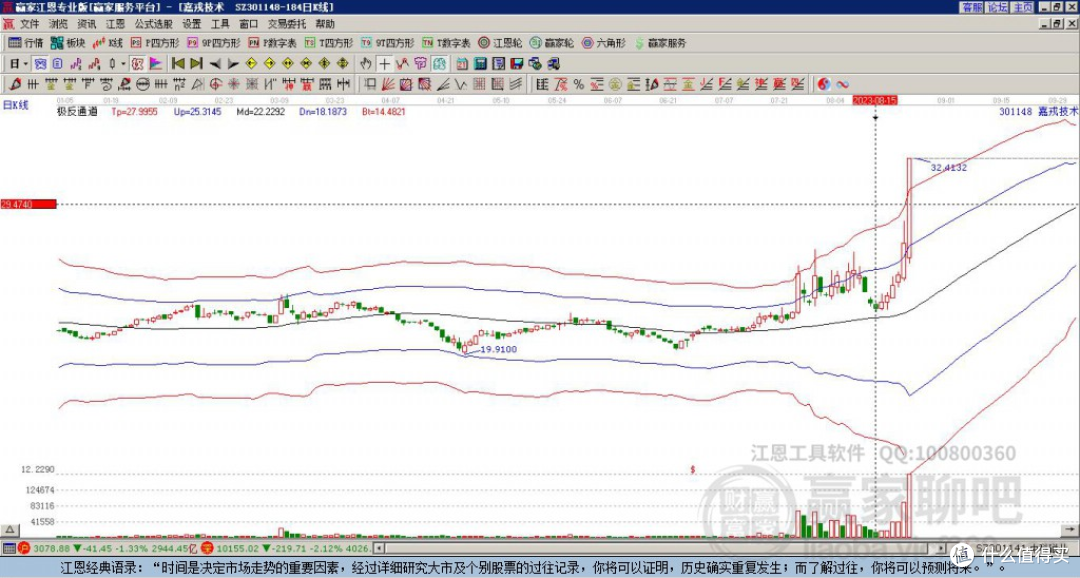The height and width of the screenshot is (578, 1080).
Task: Open the calendar icon tool
Action: 462,64
